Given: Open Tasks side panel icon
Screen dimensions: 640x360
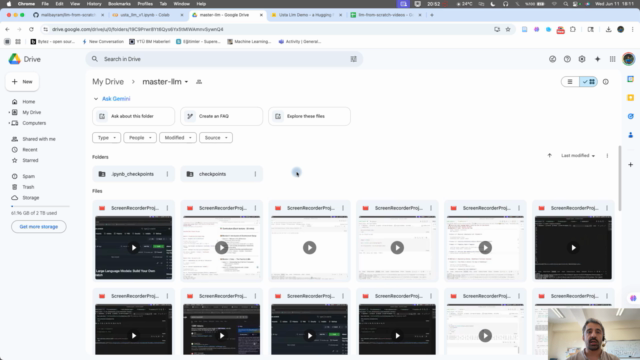Looking at the screenshot, I should pos(631,116).
